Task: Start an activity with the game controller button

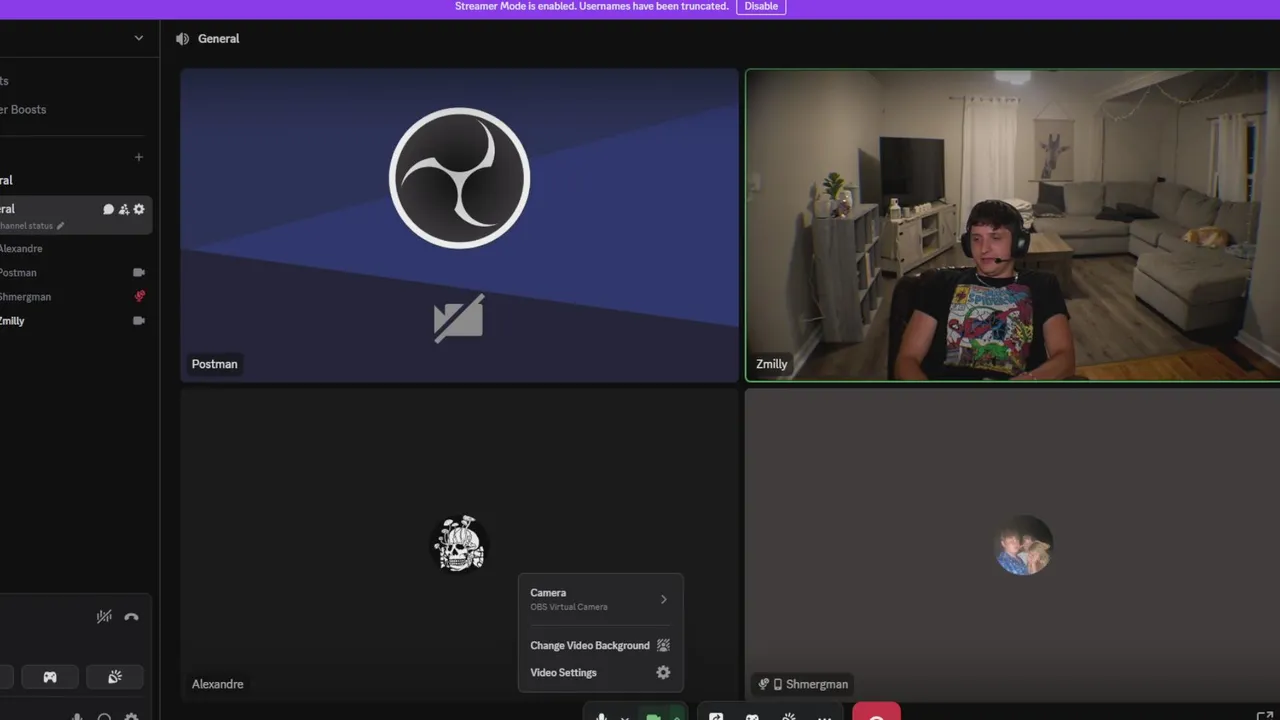Action: pyautogui.click(x=50, y=677)
